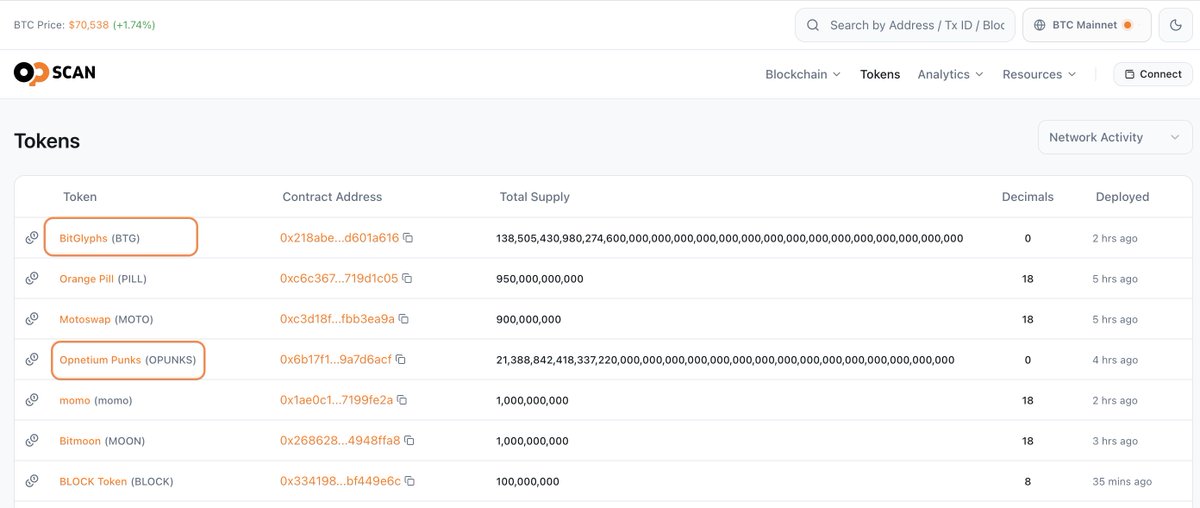
Task: Open contract address 0x268628...4948ffa8
Action: 340,440
